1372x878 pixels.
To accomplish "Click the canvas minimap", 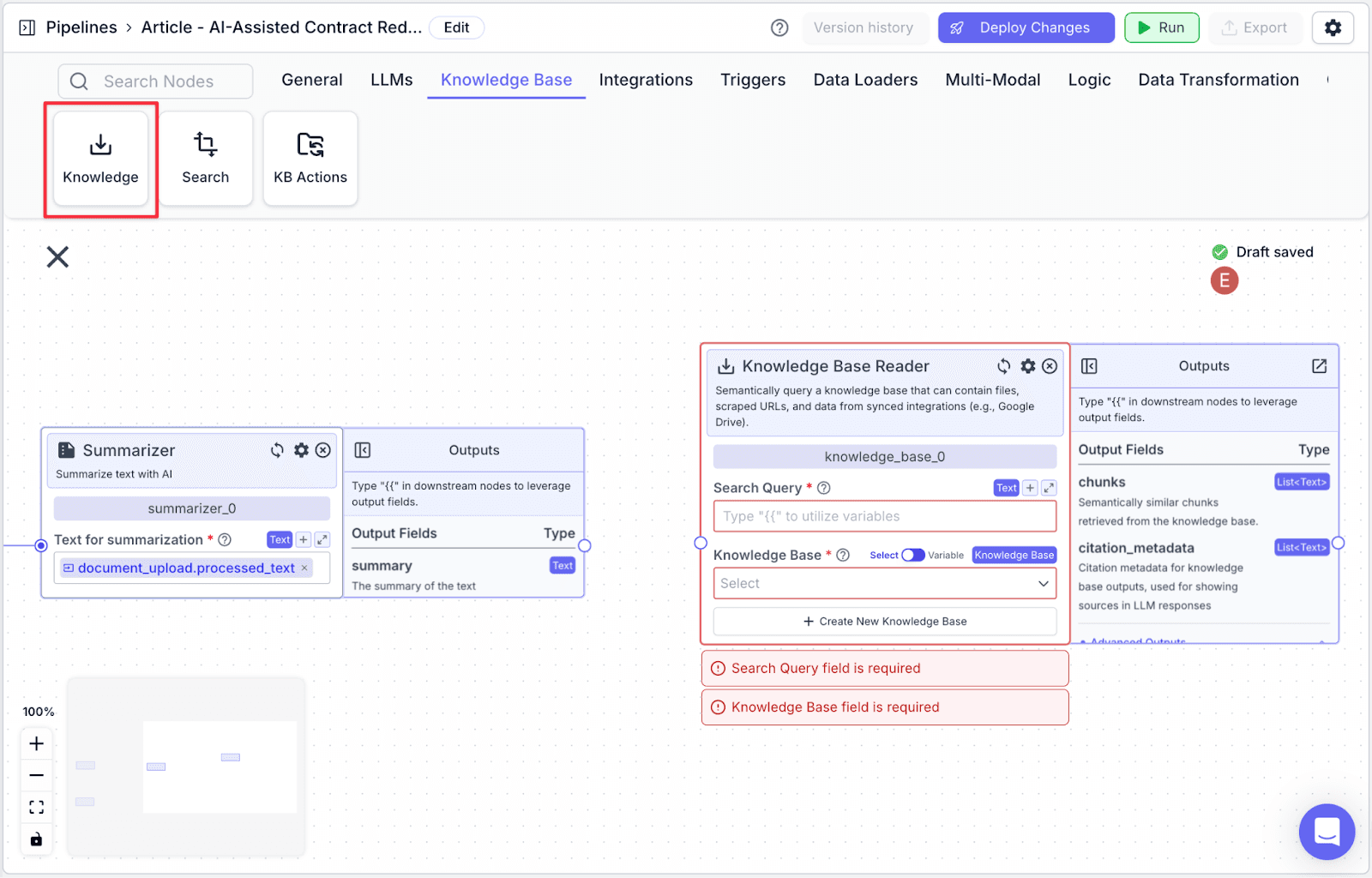I will coord(186,767).
